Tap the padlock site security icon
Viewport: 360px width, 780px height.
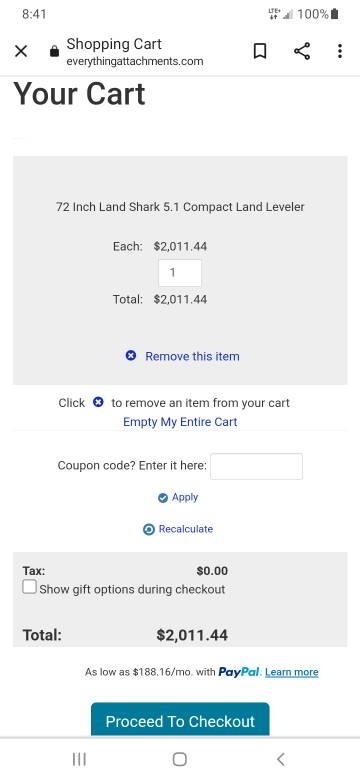[55, 51]
